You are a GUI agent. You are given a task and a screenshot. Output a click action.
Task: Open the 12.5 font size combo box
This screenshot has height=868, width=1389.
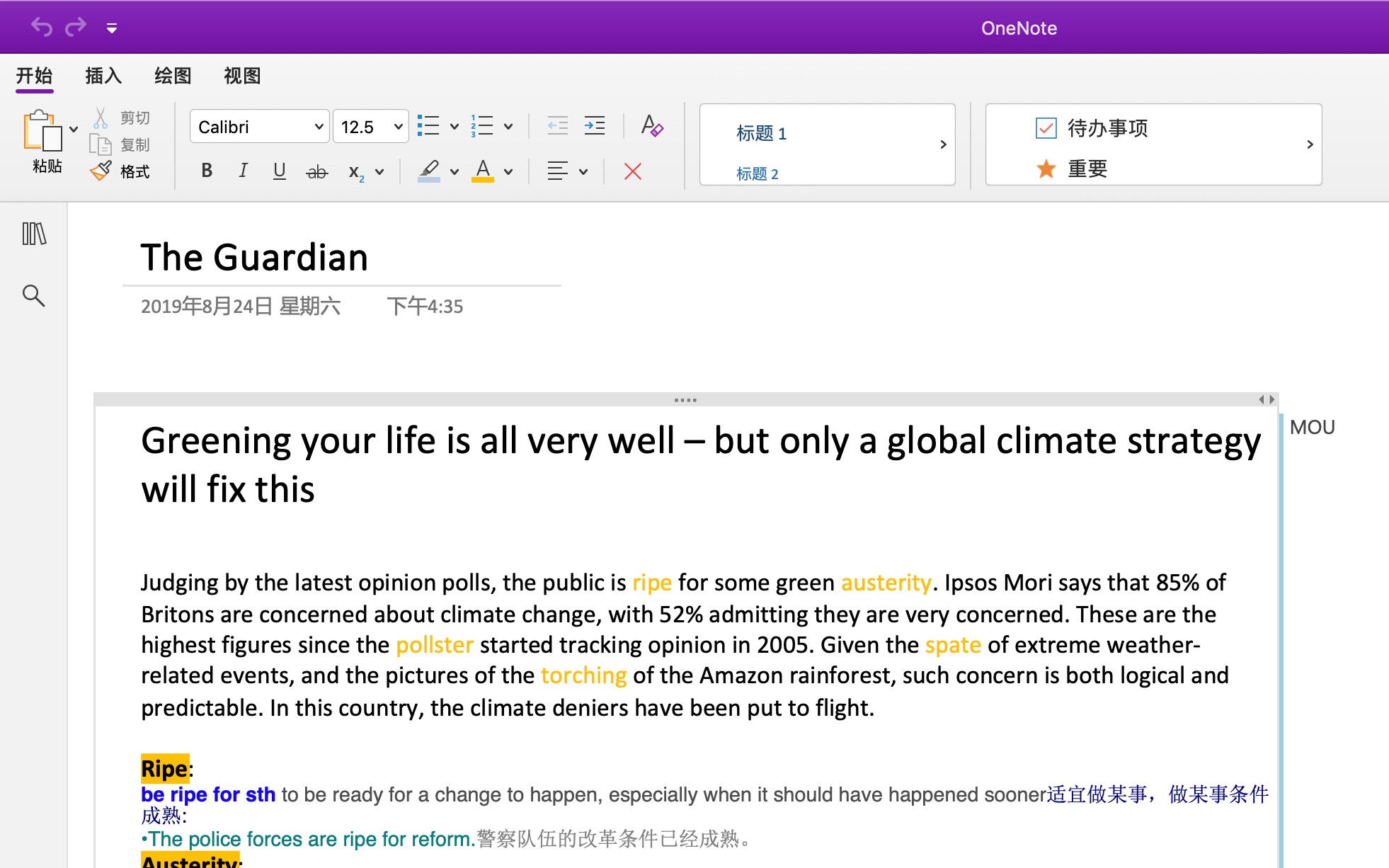(x=371, y=127)
